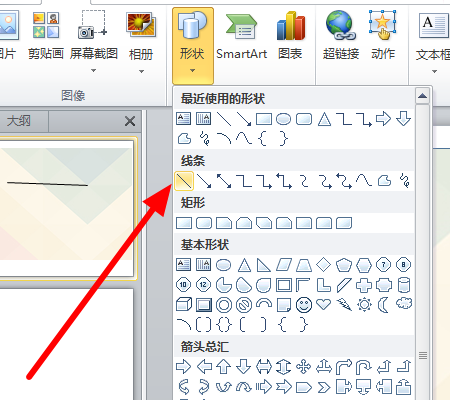450x400 pixels.
Task: Choose the frame shape in 基本形状
Action: 284,285
